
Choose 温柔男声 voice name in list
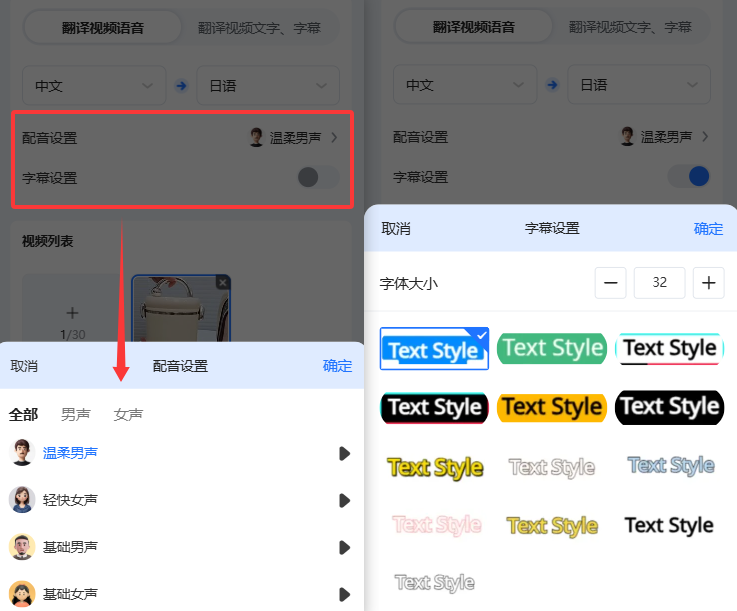(x=70, y=453)
